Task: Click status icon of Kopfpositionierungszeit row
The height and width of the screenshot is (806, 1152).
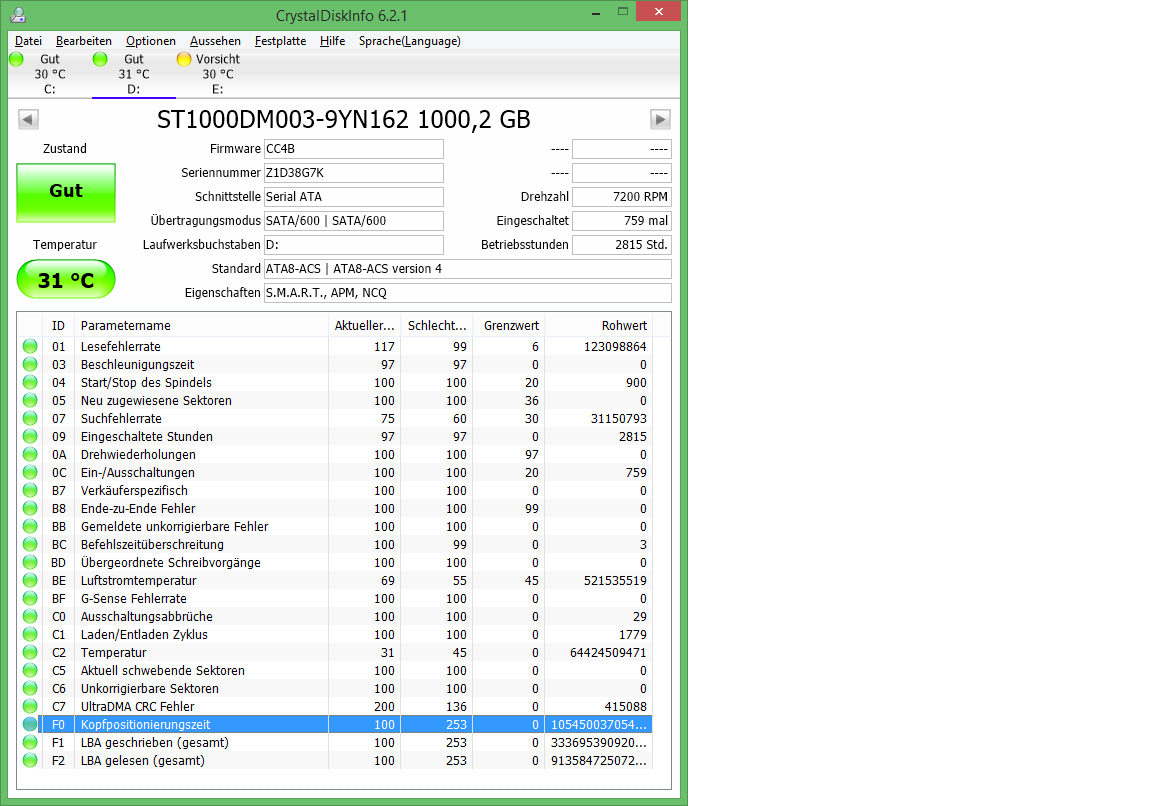Action: (30, 724)
